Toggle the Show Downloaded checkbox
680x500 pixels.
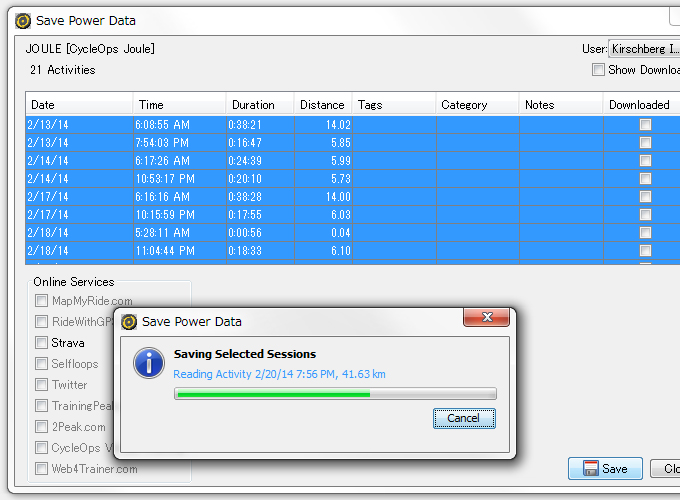point(598,70)
